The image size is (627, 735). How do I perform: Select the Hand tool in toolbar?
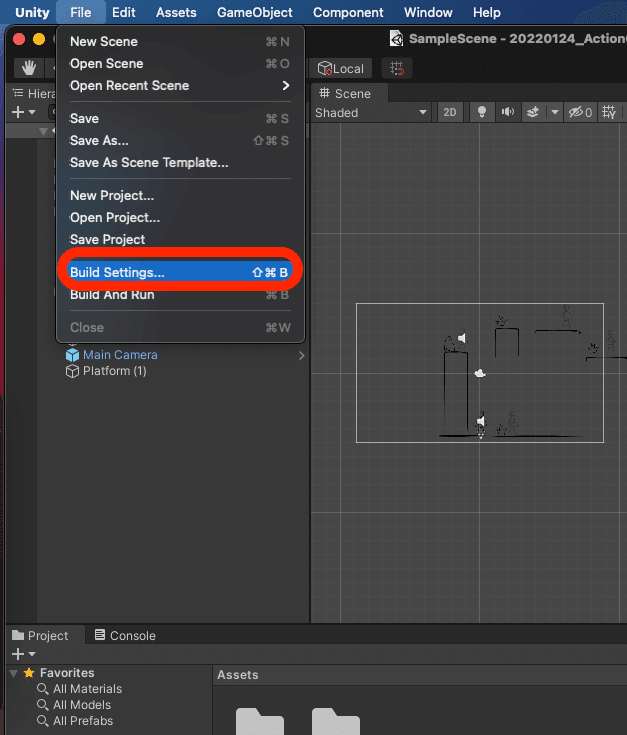(29, 68)
